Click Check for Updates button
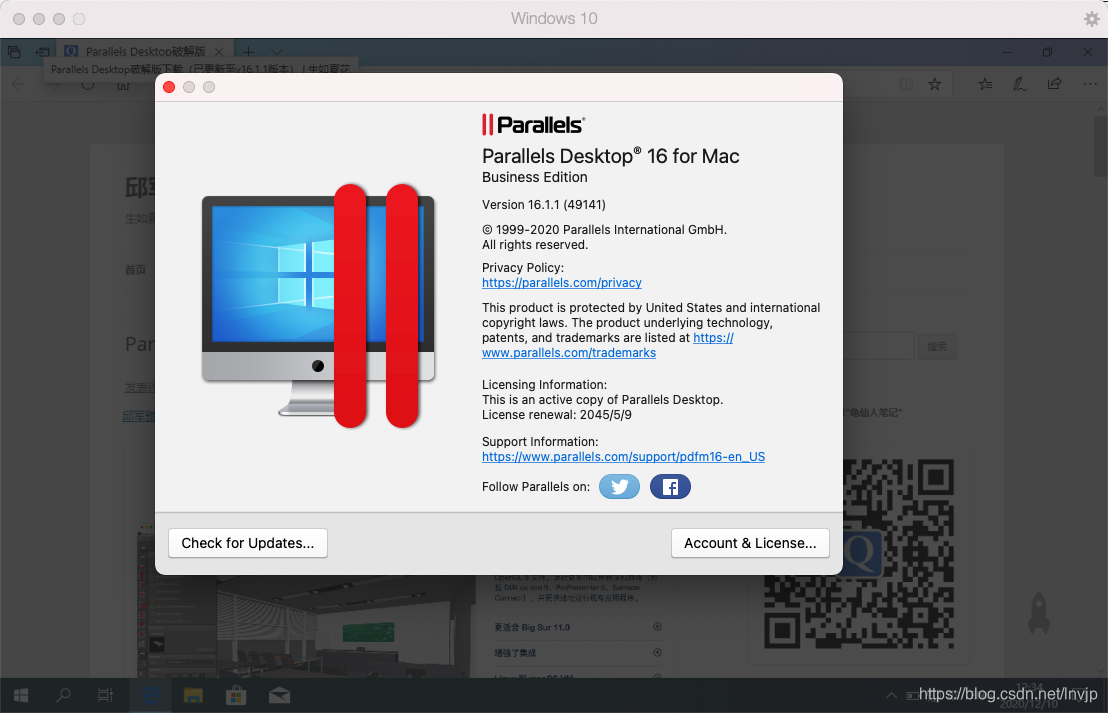Viewport: 1108px width, 713px height. tap(247, 543)
